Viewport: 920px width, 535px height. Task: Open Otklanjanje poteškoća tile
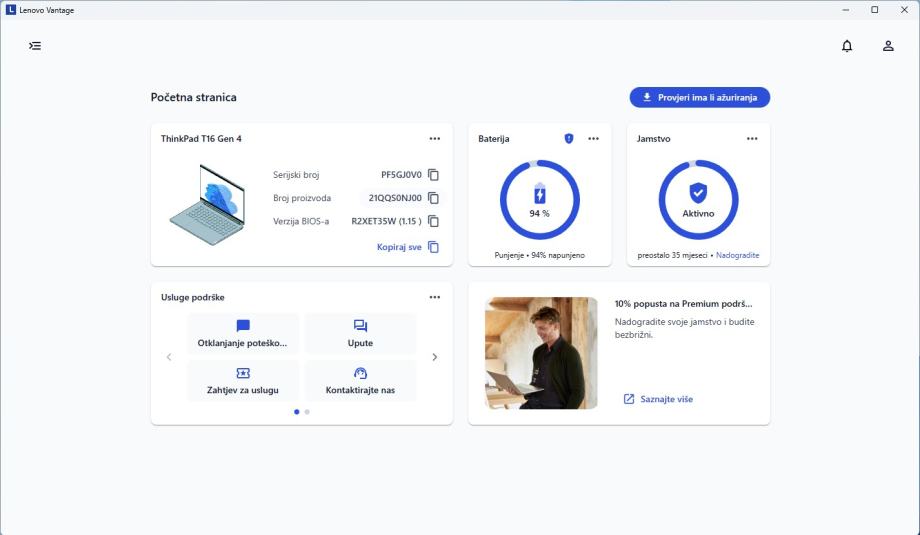(243, 334)
